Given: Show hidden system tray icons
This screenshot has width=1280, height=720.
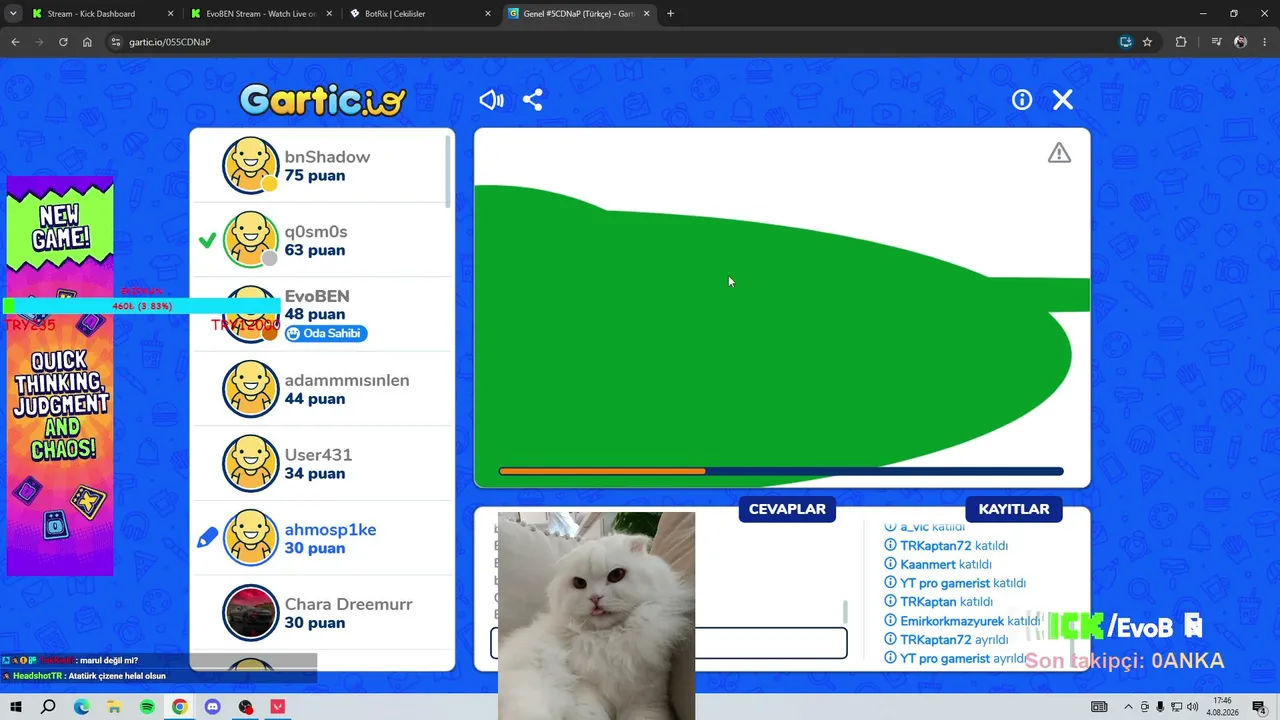Looking at the screenshot, I should pyautogui.click(x=1128, y=707).
